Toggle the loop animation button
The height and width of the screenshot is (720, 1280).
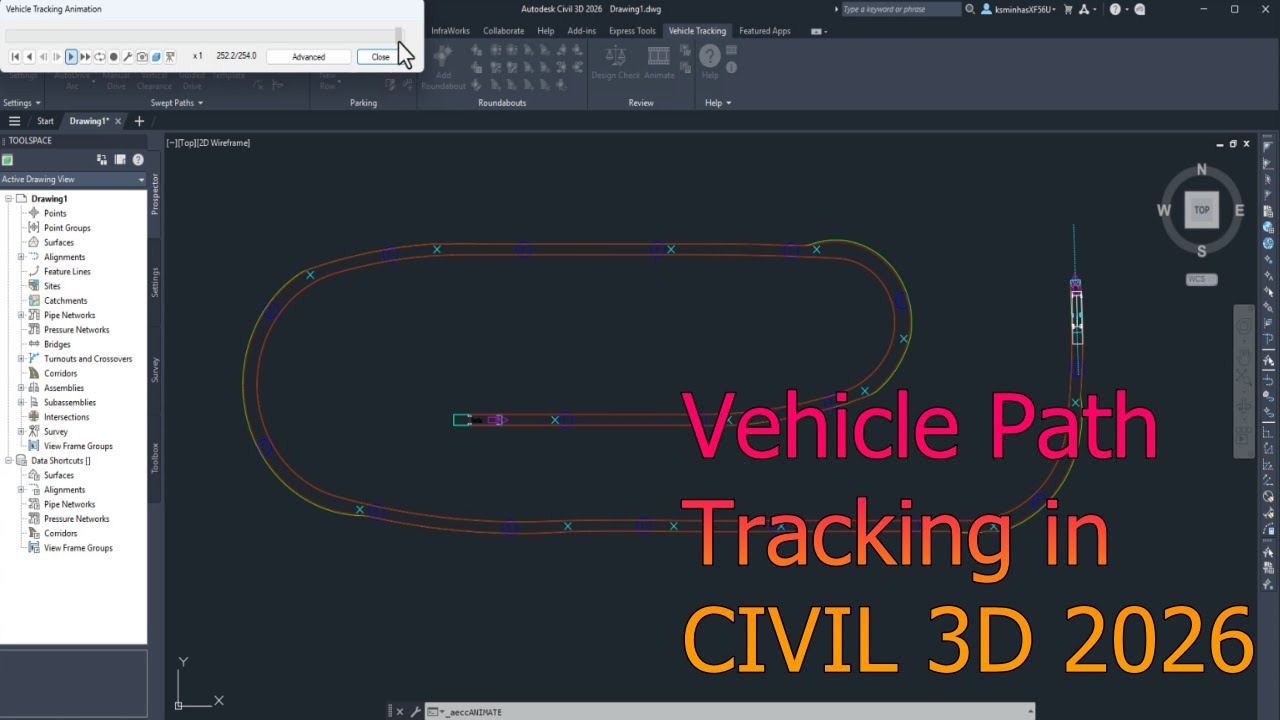99,57
